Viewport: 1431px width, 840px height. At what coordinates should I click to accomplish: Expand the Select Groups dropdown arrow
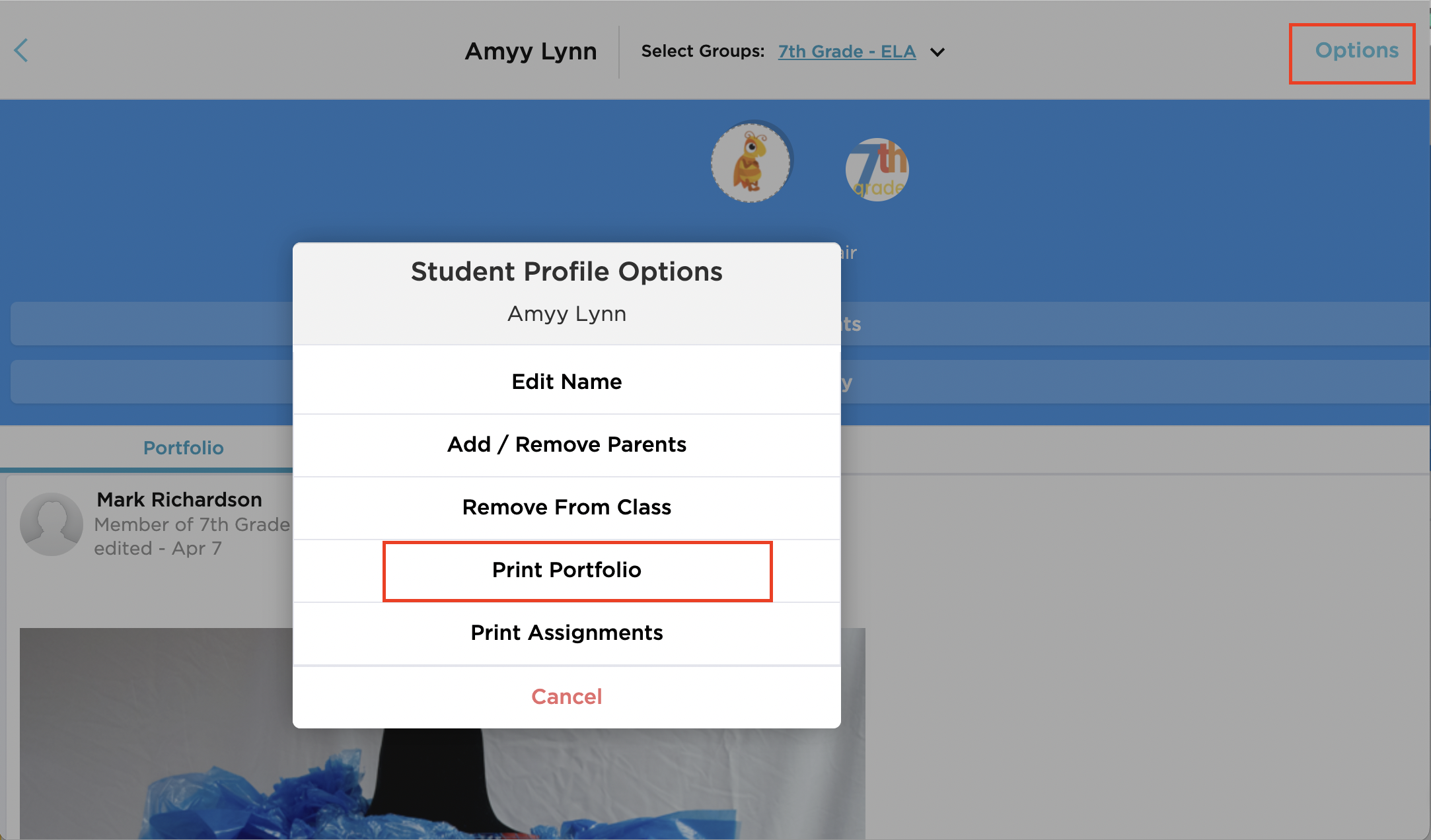click(x=937, y=52)
